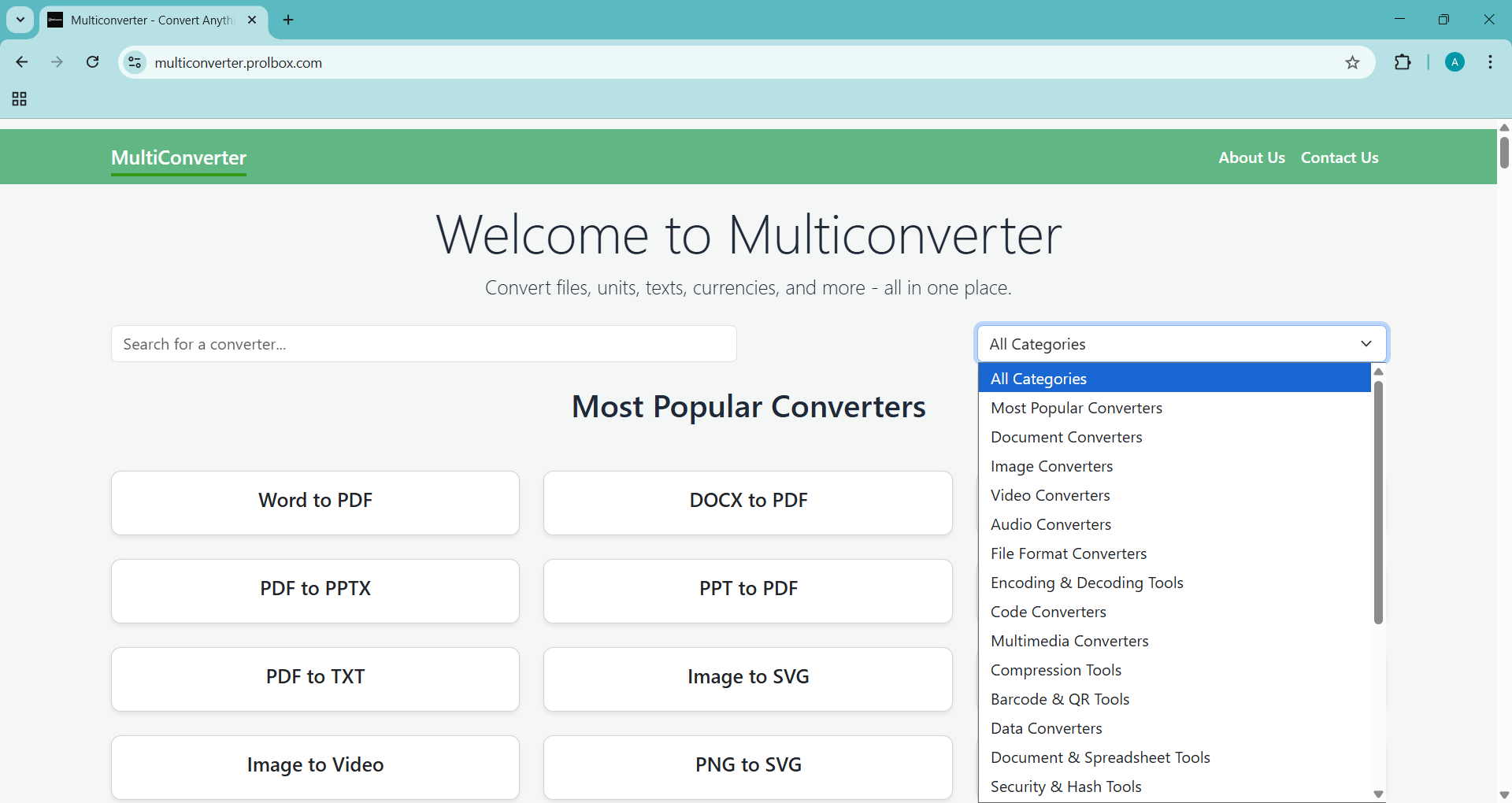Pick Barcode & QR Tools category
Screen dimensions: 1512x803
(x=1059, y=699)
